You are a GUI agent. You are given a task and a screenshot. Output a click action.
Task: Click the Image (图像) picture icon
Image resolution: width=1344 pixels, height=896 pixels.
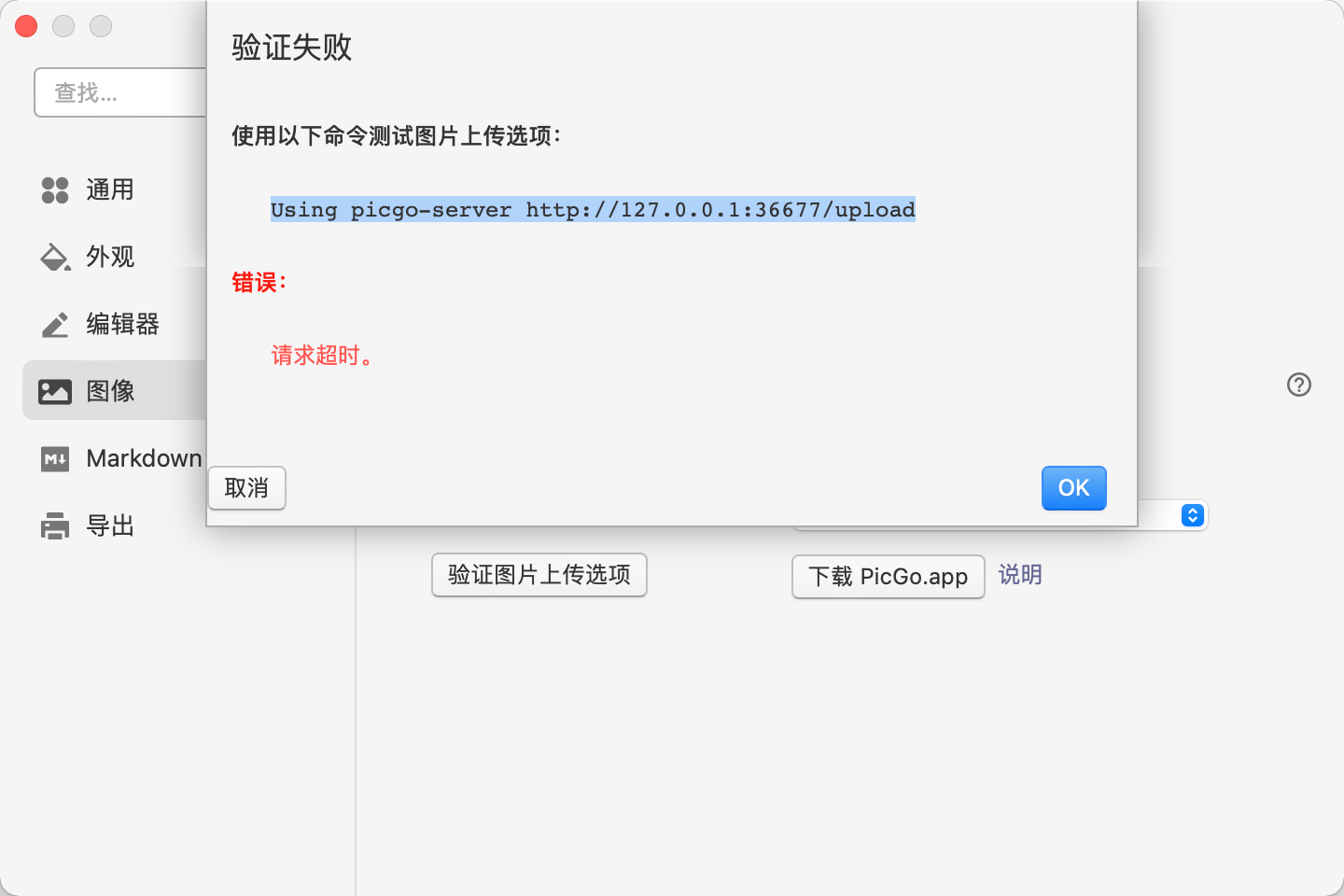[x=55, y=391]
